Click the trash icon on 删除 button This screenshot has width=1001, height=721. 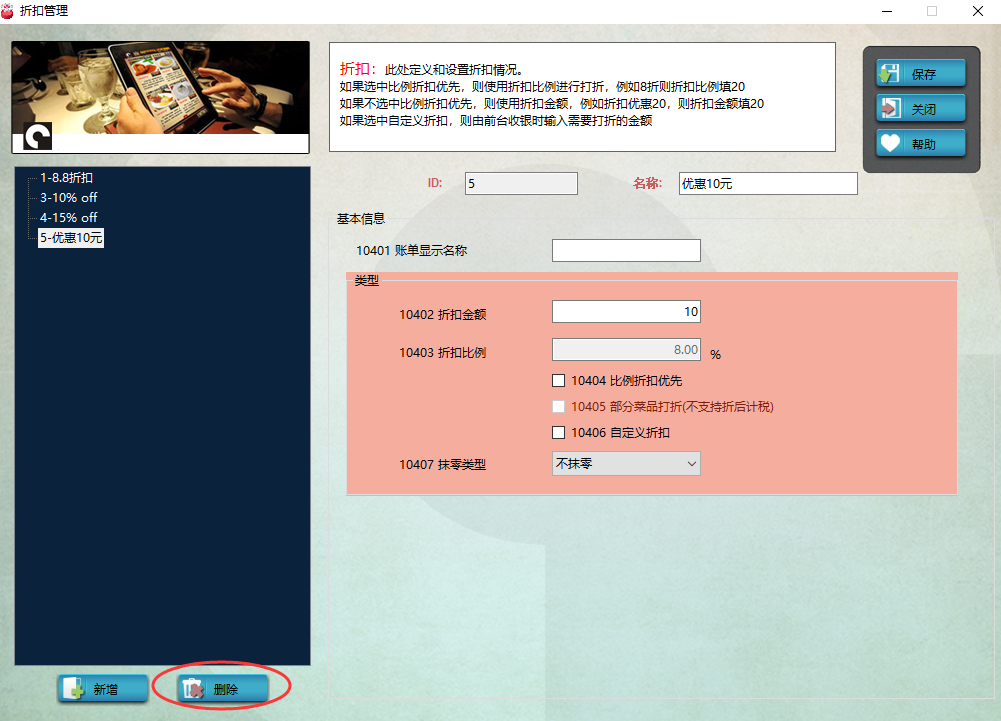pyautogui.click(x=192, y=689)
